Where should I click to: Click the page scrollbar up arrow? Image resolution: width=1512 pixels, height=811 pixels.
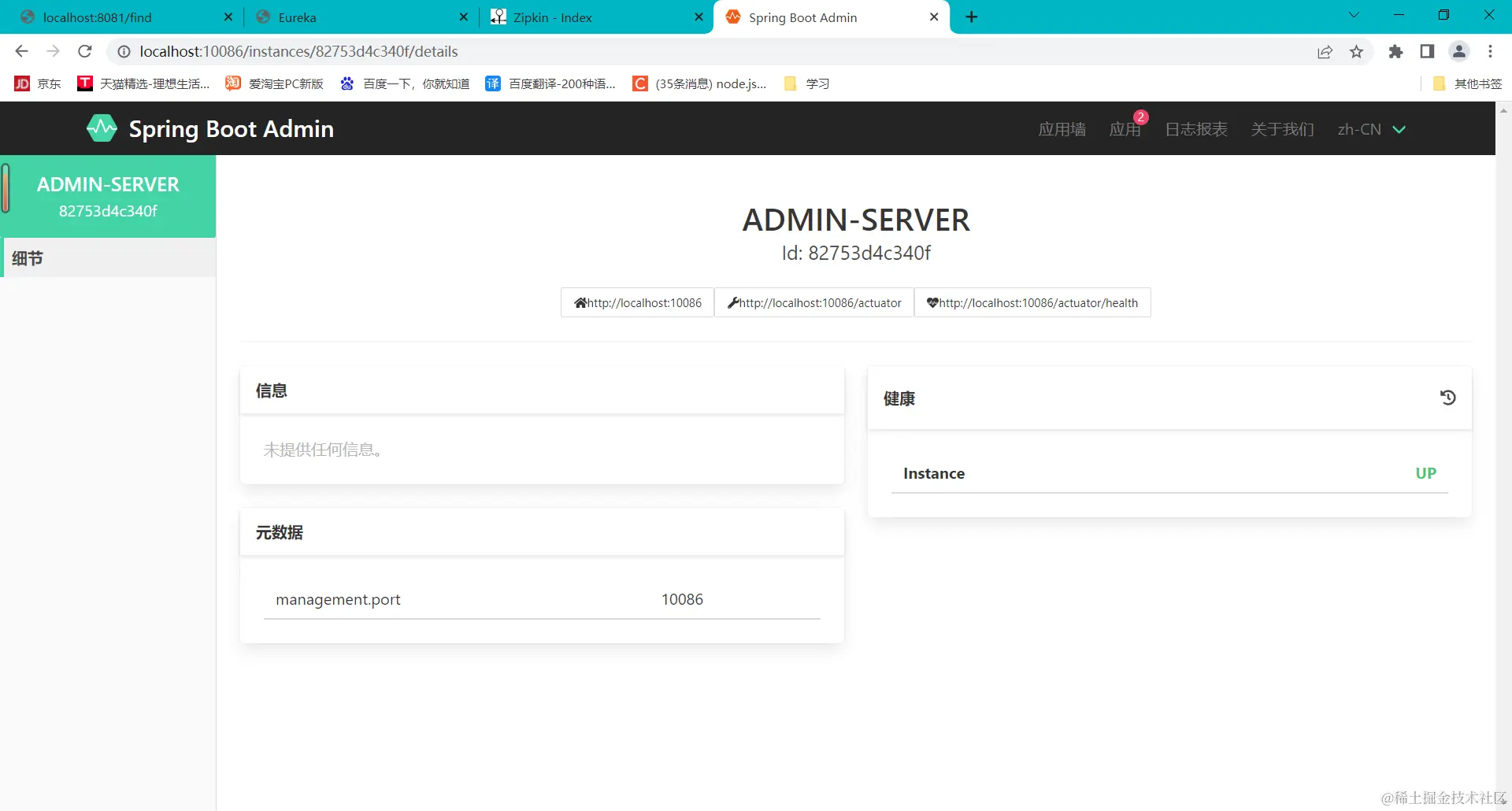pos(1503,111)
